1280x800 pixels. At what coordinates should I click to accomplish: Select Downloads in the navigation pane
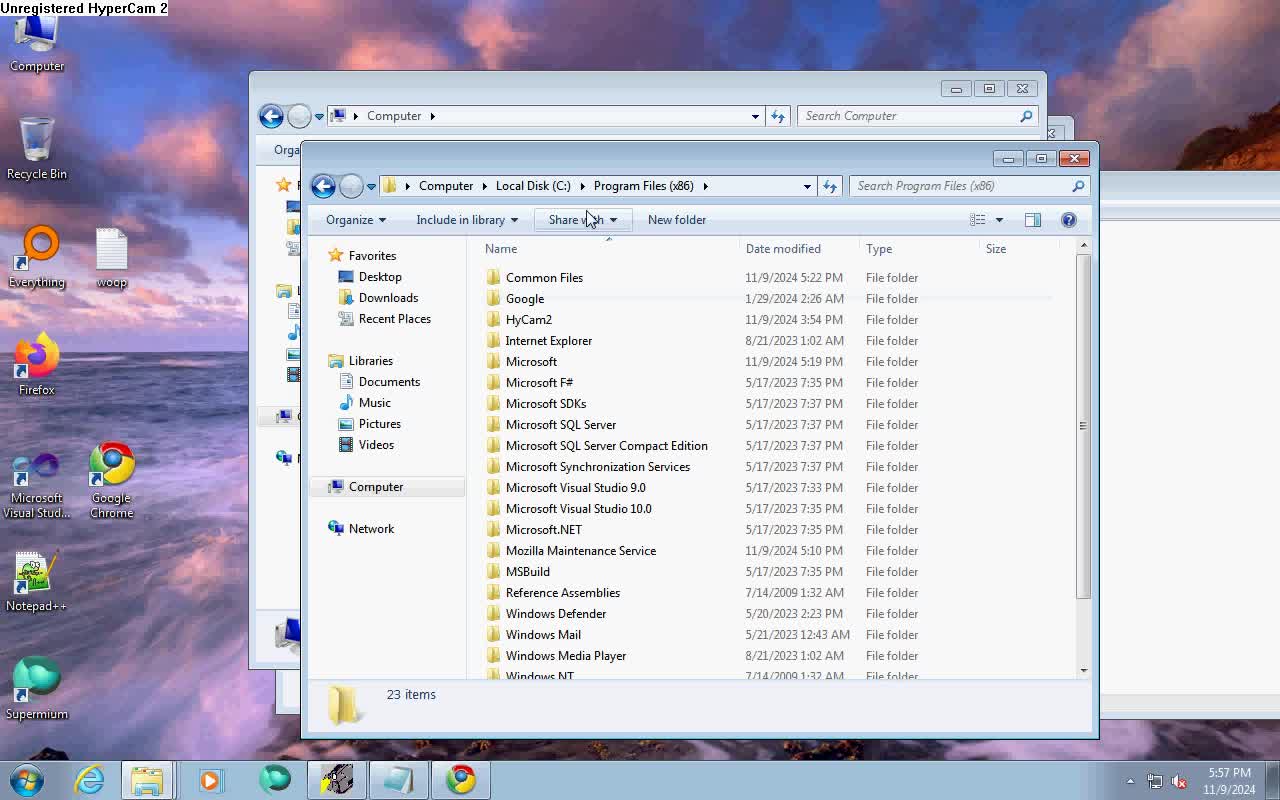click(x=388, y=298)
